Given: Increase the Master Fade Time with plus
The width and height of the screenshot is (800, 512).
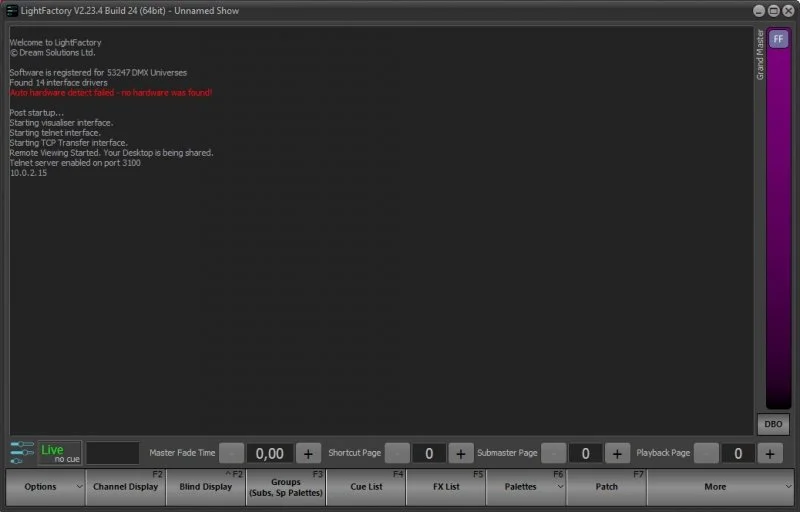Looking at the screenshot, I should pyautogui.click(x=308, y=453).
